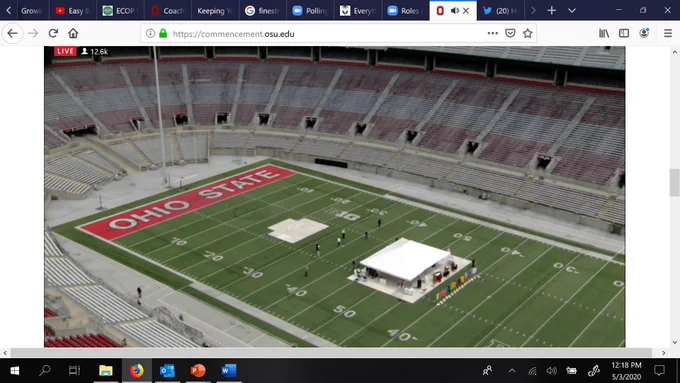Show site information icon in address bar
The width and height of the screenshot is (680, 383).
(150, 33)
